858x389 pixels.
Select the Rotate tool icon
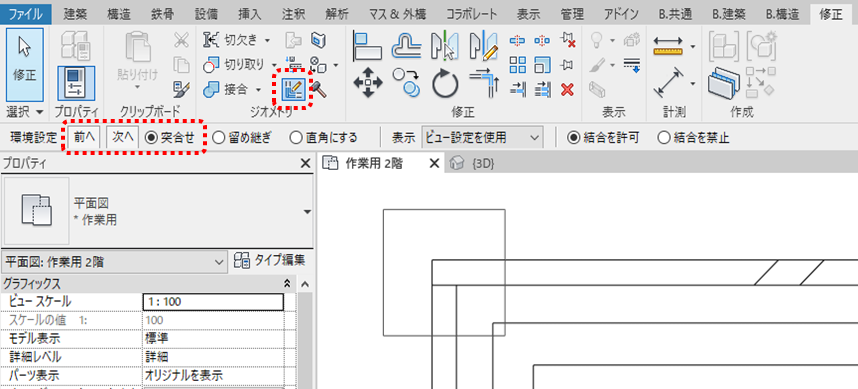pos(445,84)
